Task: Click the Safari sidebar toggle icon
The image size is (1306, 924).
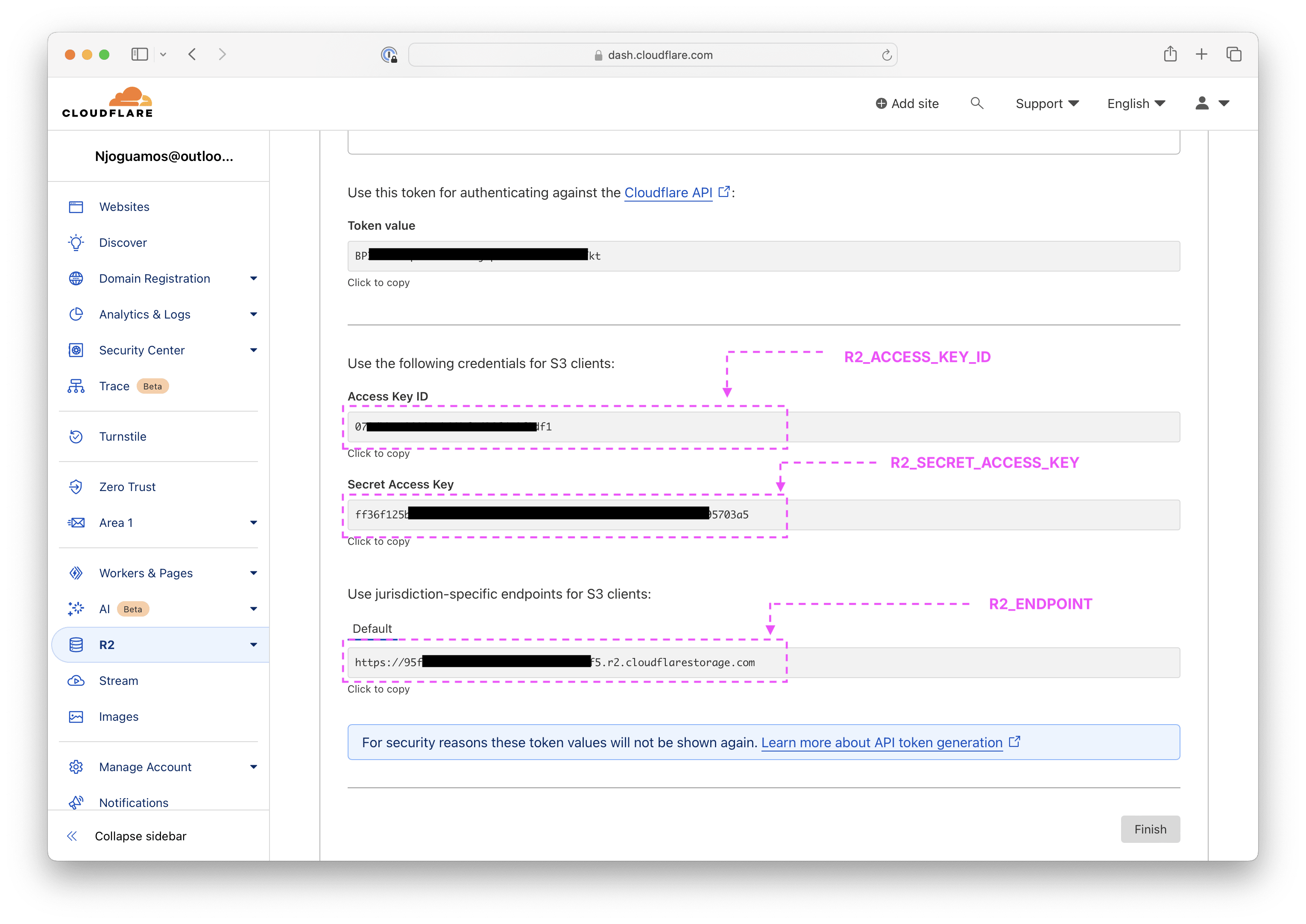Action: (x=139, y=54)
